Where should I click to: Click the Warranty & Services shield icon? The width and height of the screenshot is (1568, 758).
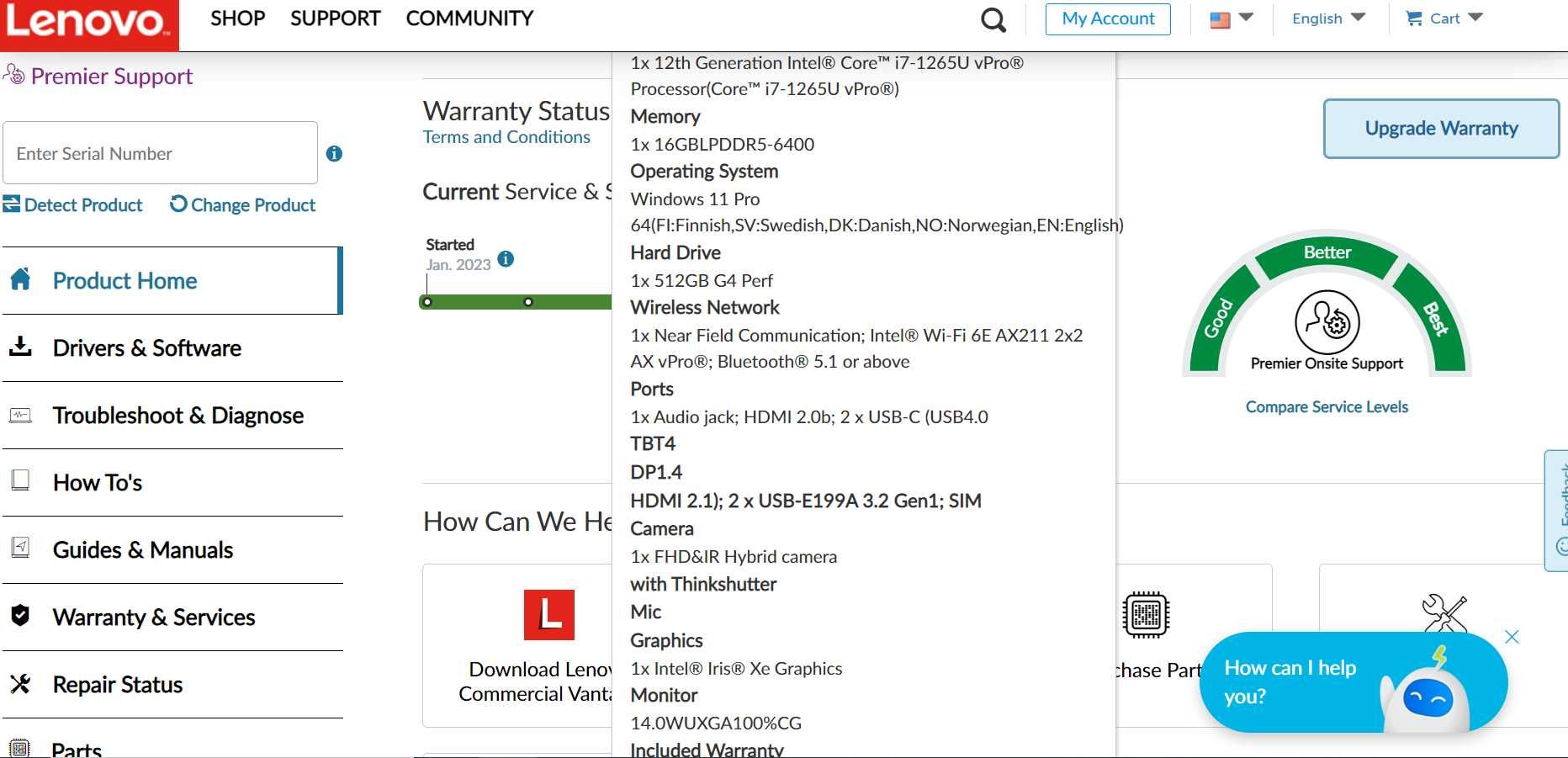[x=20, y=615]
